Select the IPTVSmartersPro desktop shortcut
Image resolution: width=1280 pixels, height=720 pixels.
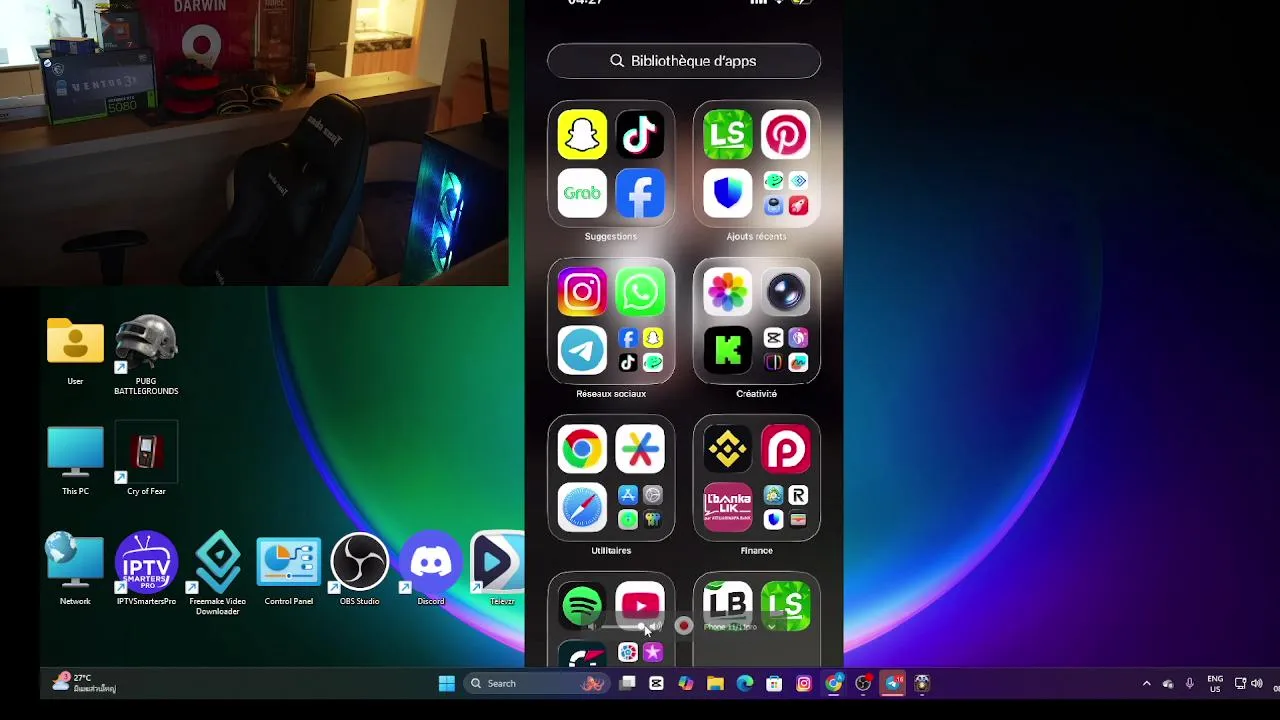point(146,569)
